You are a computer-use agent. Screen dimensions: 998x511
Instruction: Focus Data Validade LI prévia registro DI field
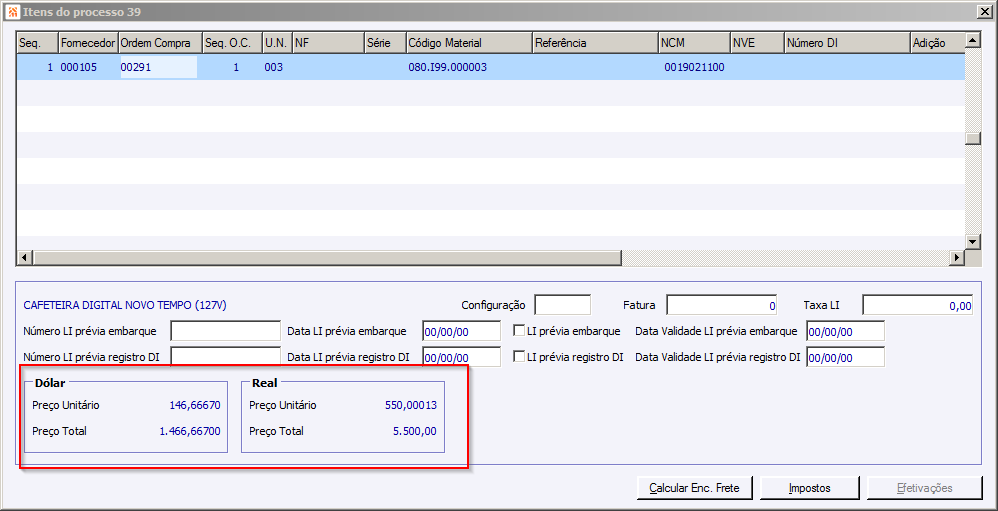(845, 357)
